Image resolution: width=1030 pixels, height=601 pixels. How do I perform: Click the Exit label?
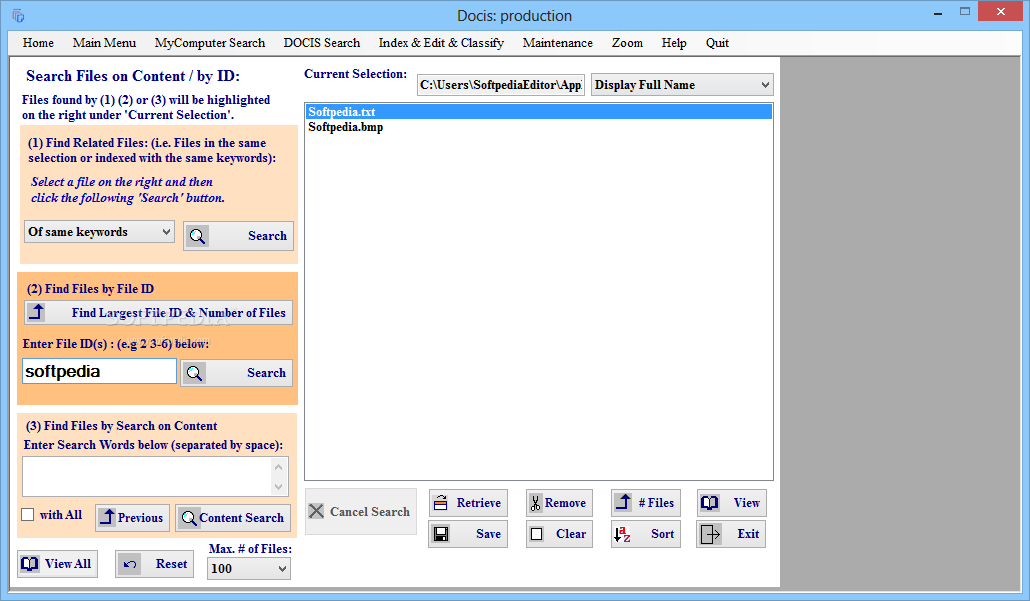748,534
